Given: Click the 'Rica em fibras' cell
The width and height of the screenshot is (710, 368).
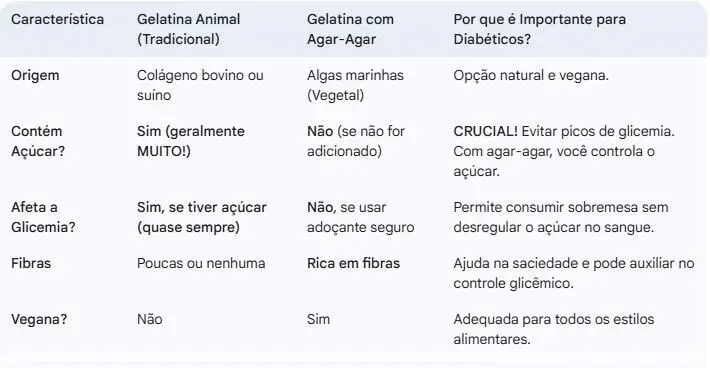Looking at the screenshot, I should point(354,263).
